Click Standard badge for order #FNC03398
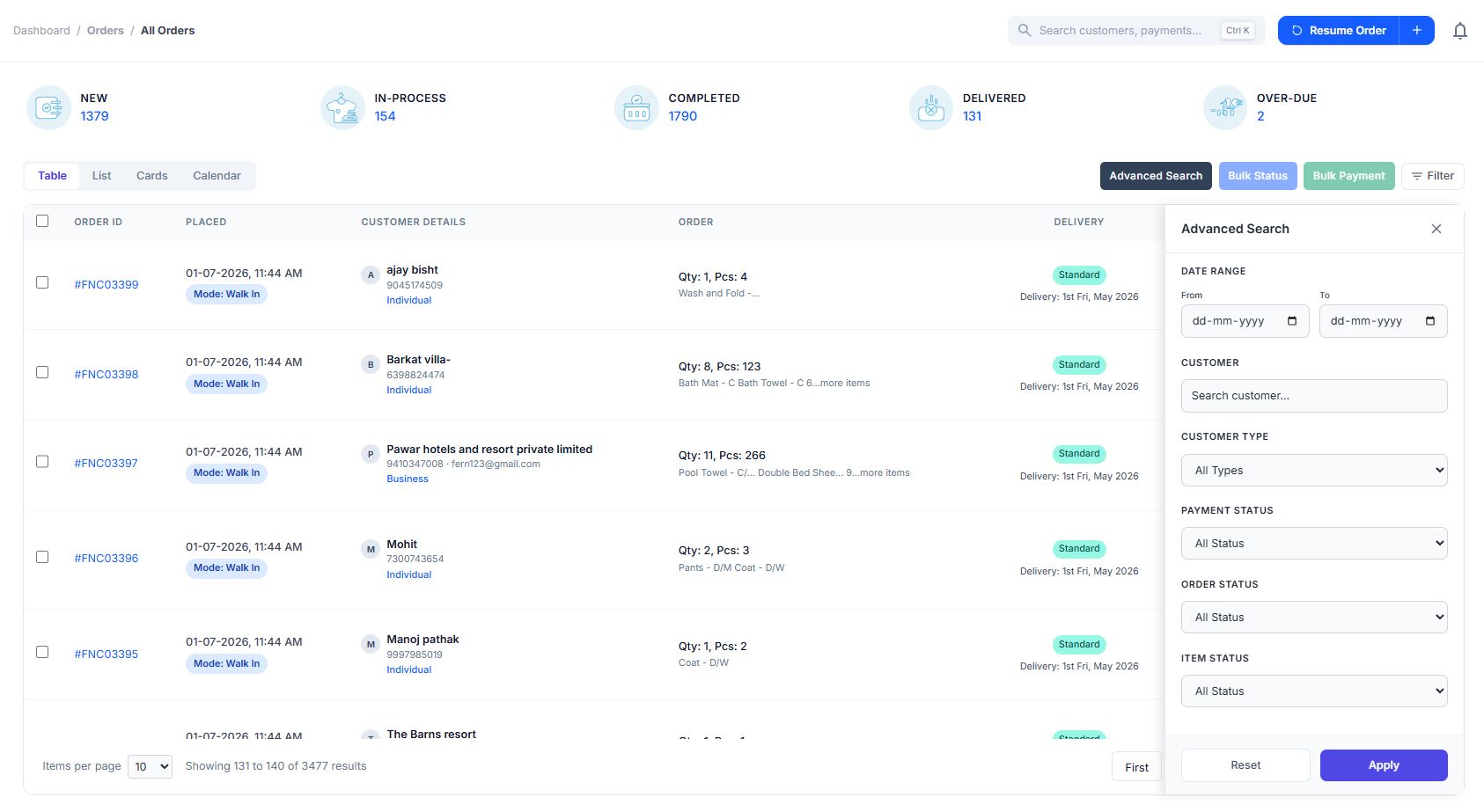The height and width of the screenshot is (812, 1484). coord(1079,365)
